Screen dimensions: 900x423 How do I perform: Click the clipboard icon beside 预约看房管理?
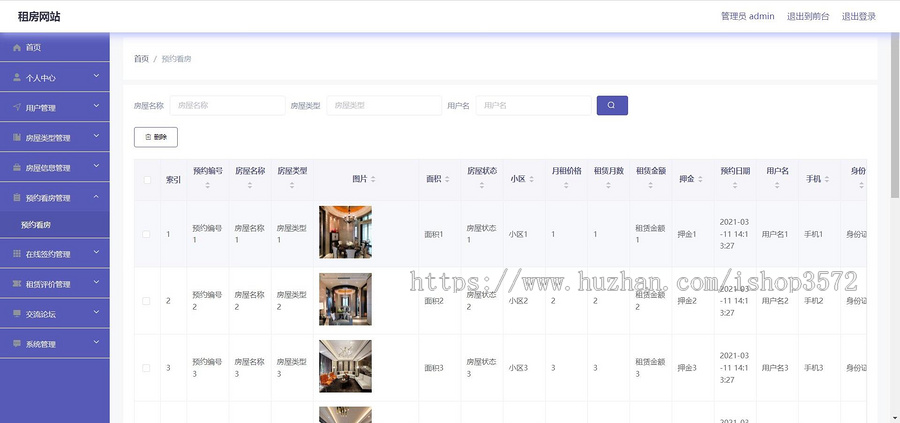pos(17,197)
